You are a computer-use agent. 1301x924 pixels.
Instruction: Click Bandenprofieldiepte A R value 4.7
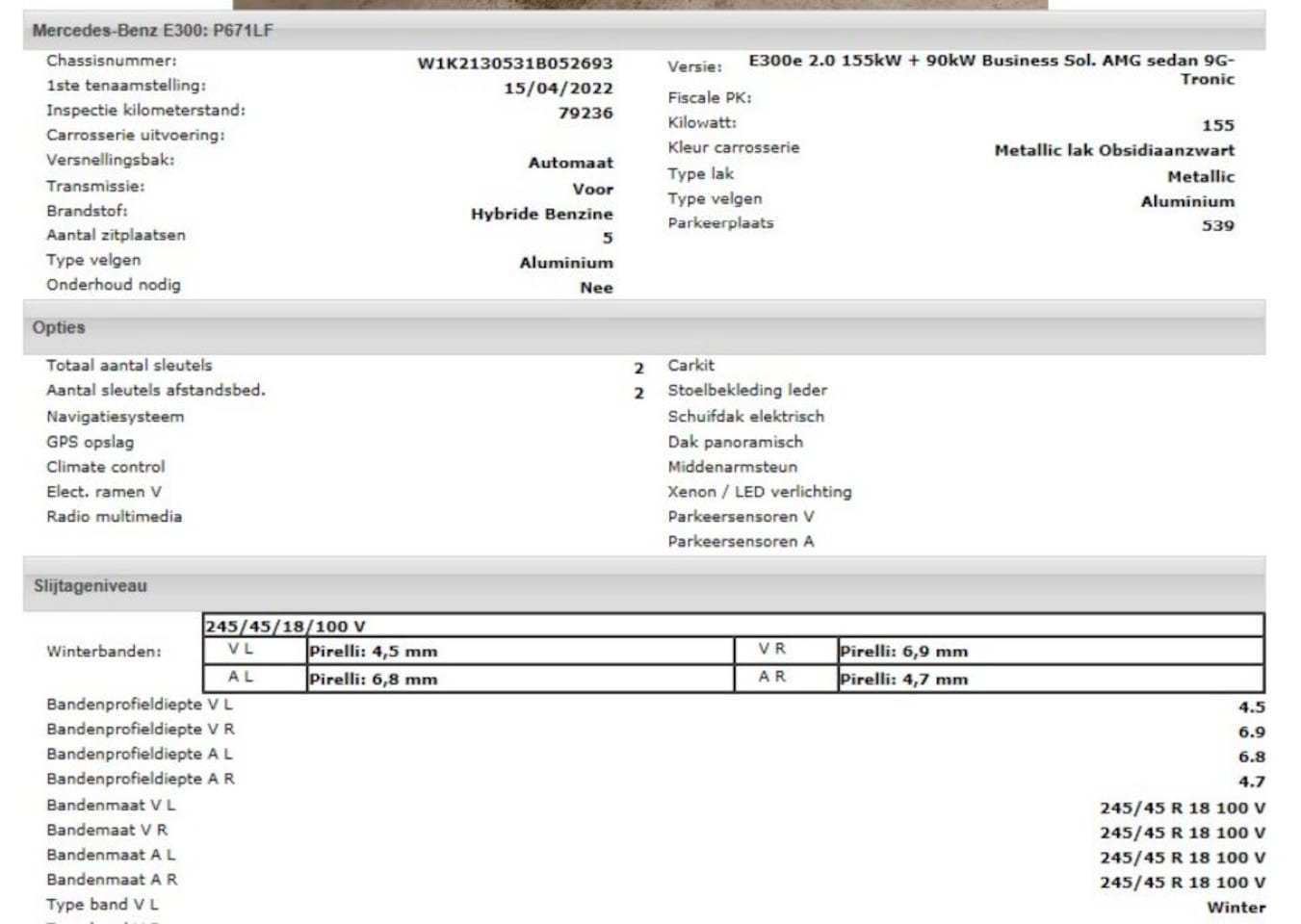click(x=1251, y=782)
